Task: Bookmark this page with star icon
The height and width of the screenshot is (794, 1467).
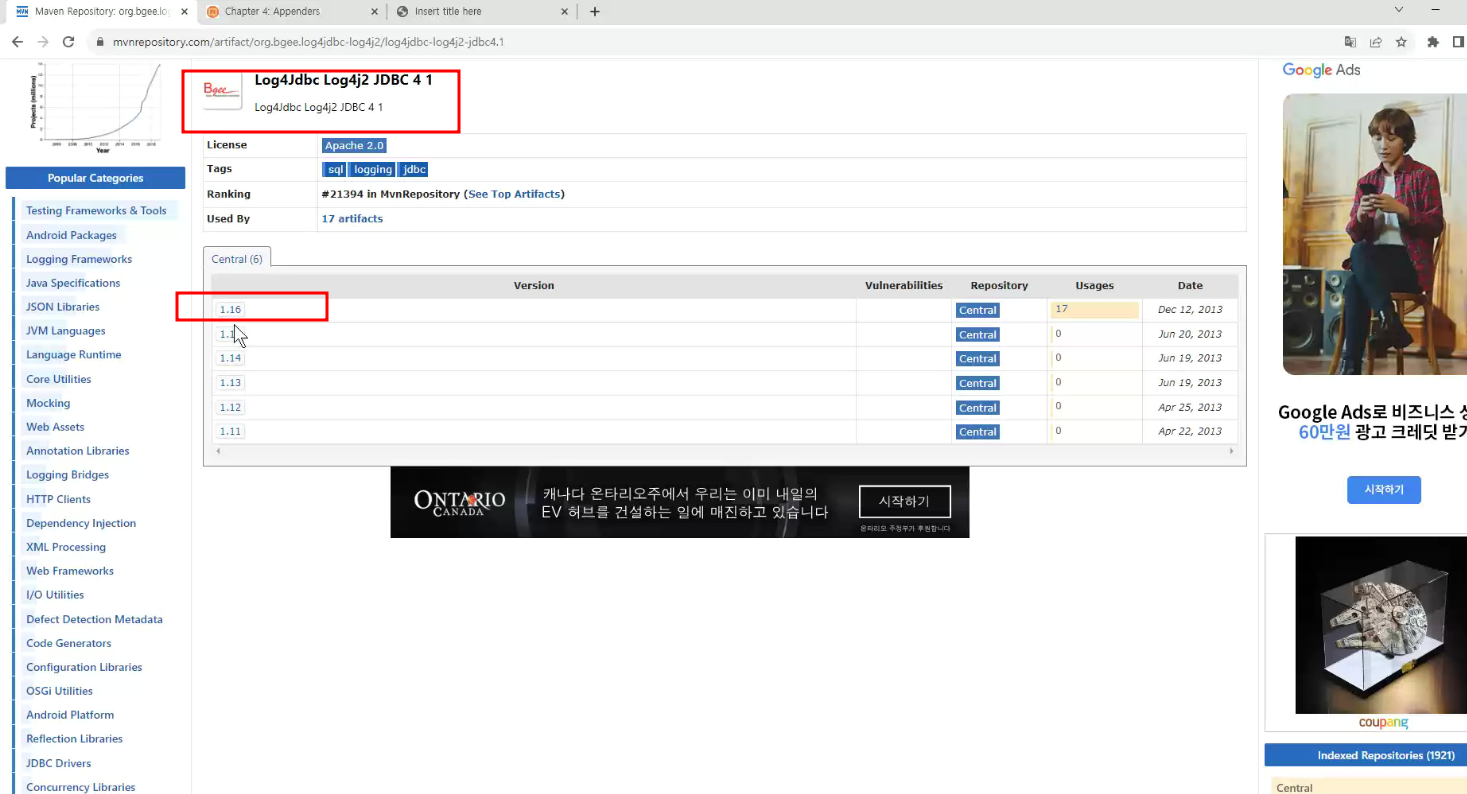Action: (x=1401, y=42)
